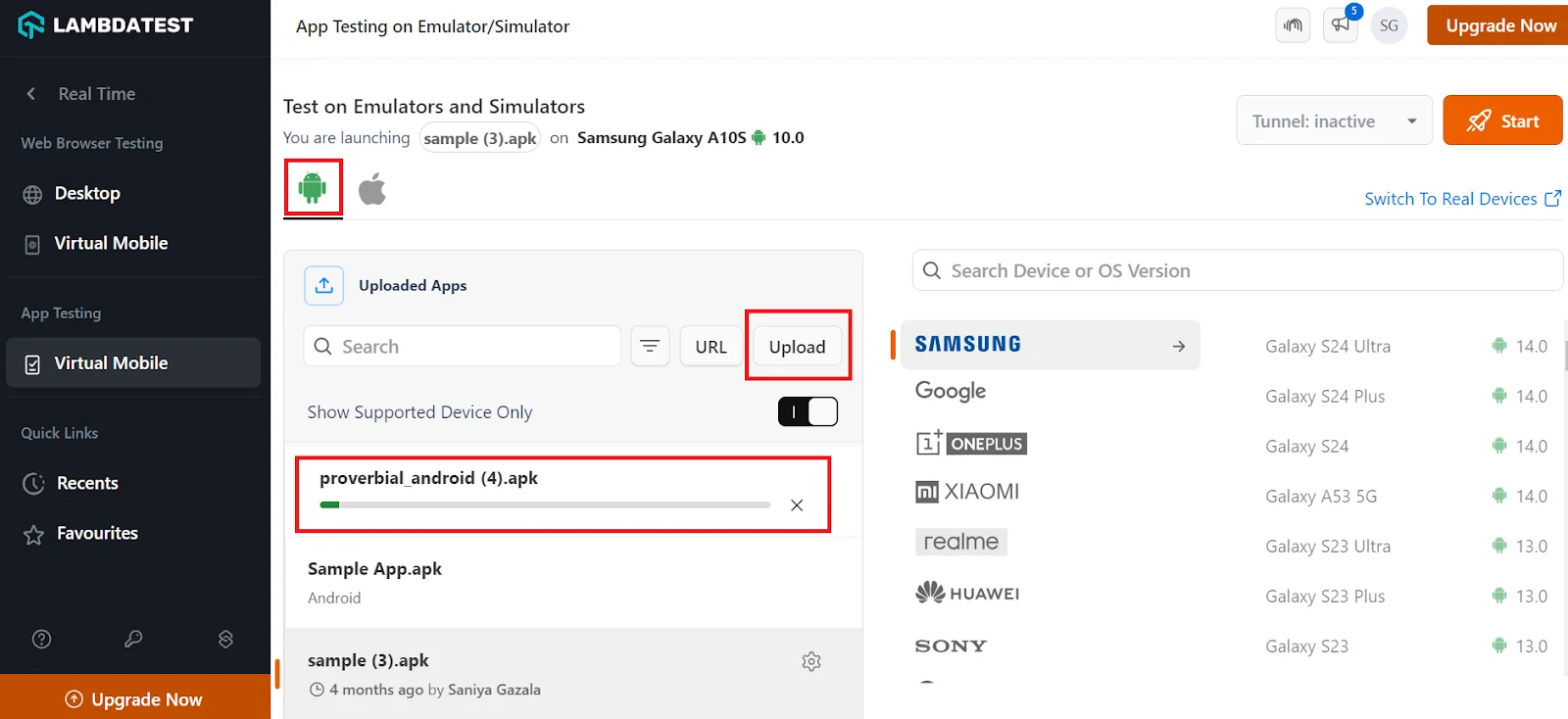Select the Samsung brand
This screenshot has width=1568, height=719.
pyautogui.click(x=1050, y=345)
